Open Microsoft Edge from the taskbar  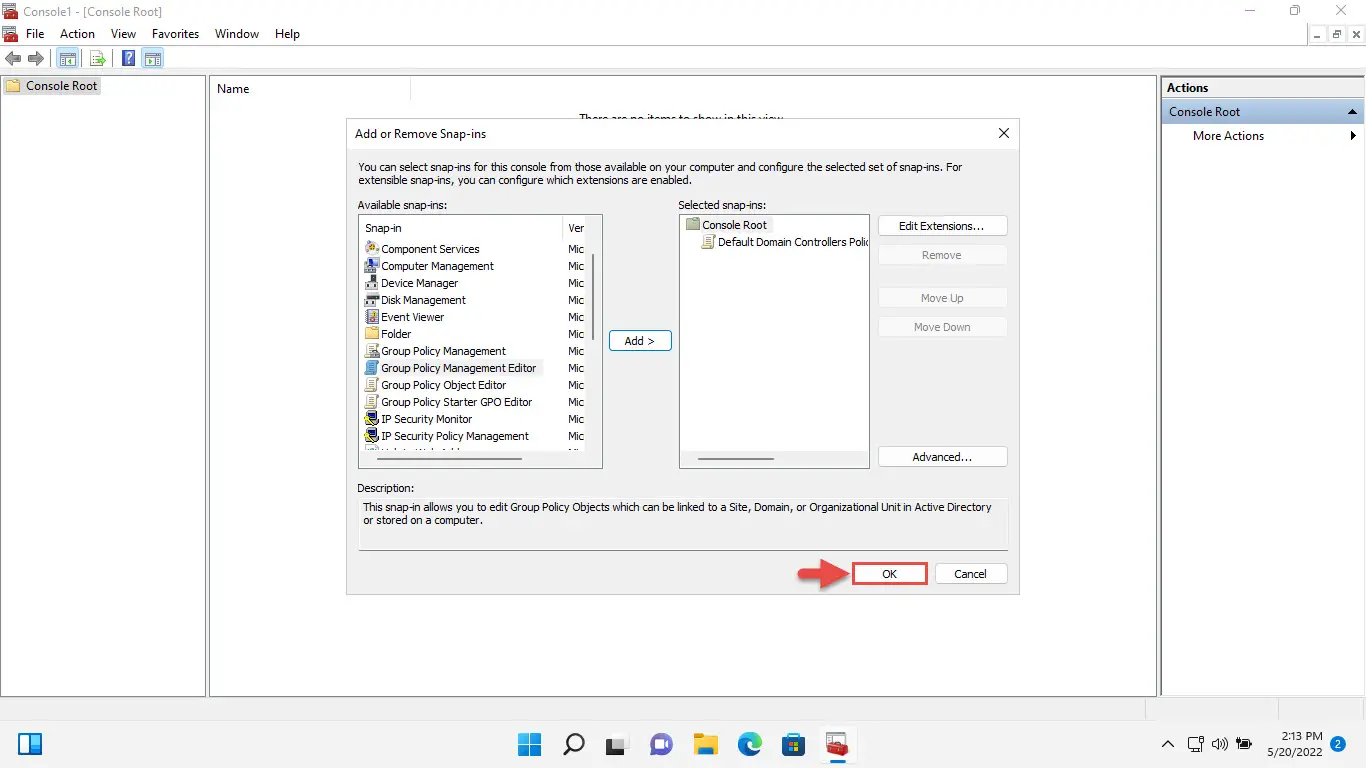coord(749,744)
